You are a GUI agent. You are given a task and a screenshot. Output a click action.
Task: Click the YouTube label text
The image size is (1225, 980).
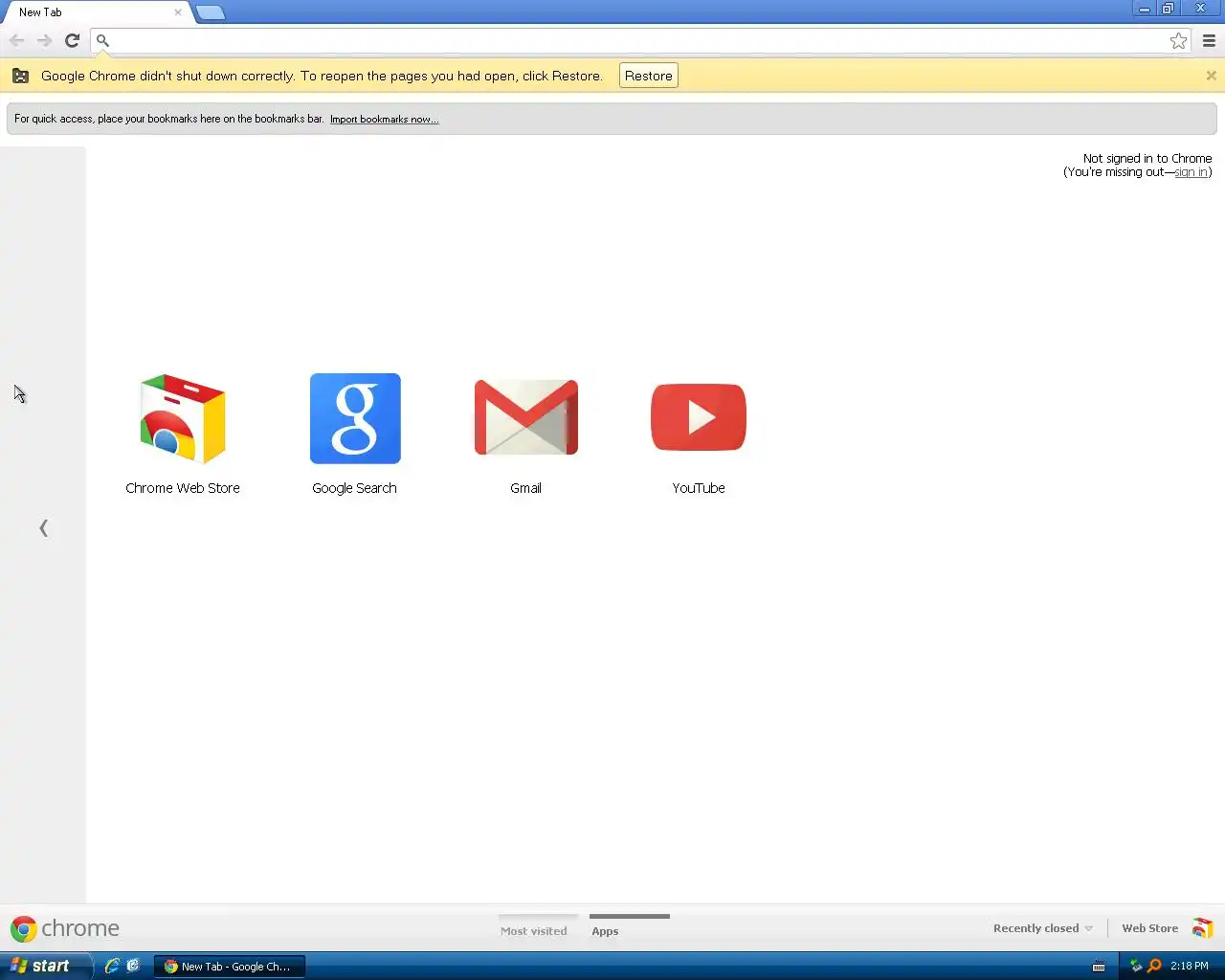699,488
